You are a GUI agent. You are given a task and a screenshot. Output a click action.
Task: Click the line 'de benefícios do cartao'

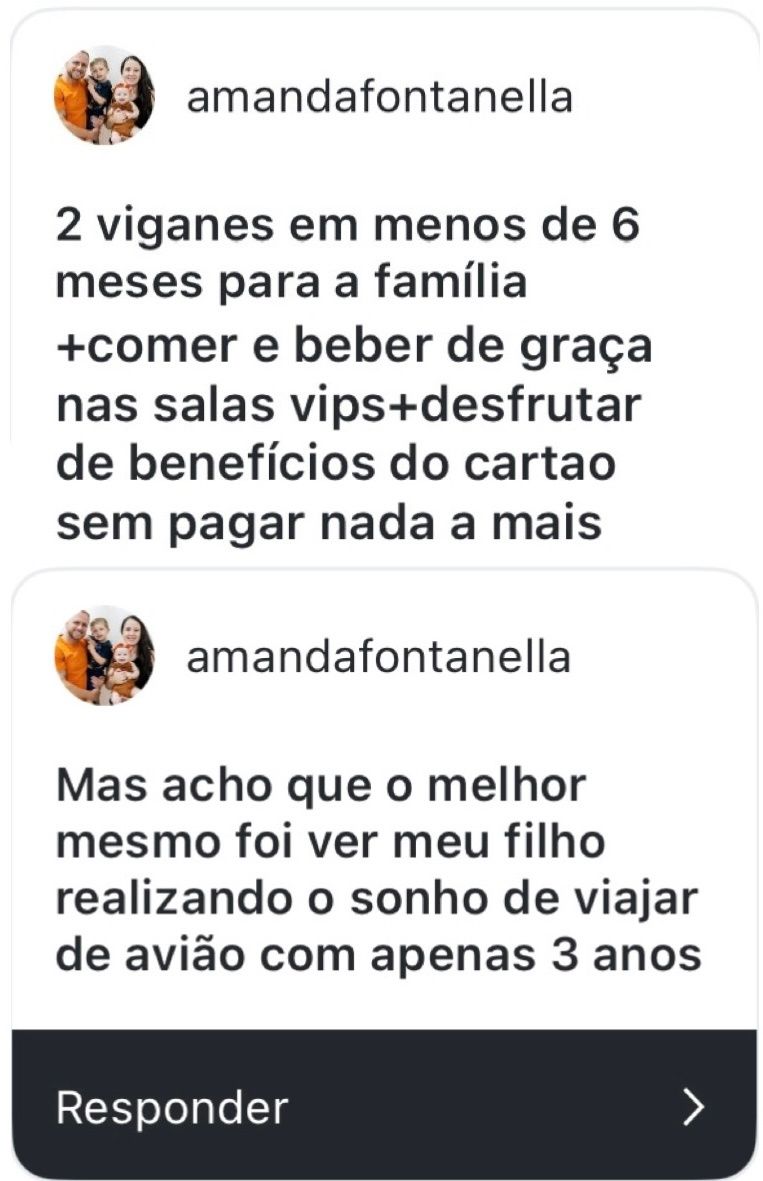point(336,462)
